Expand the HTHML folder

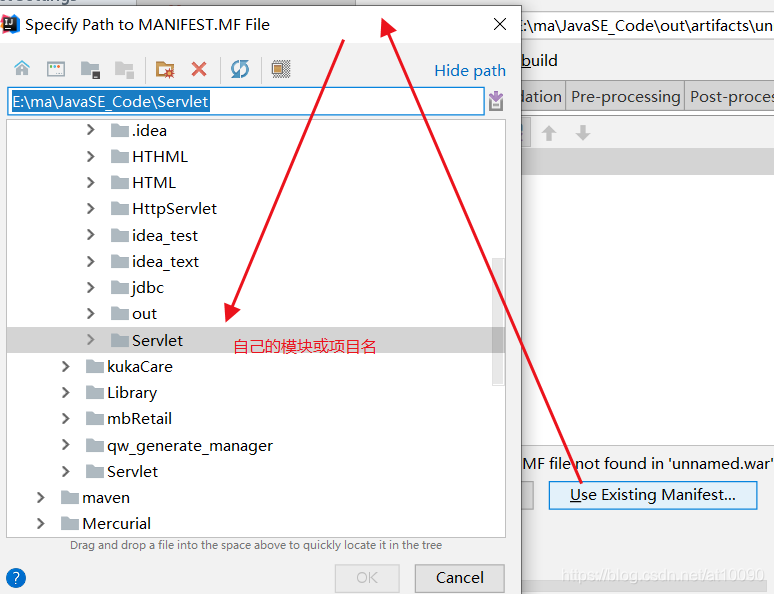click(x=90, y=156)
